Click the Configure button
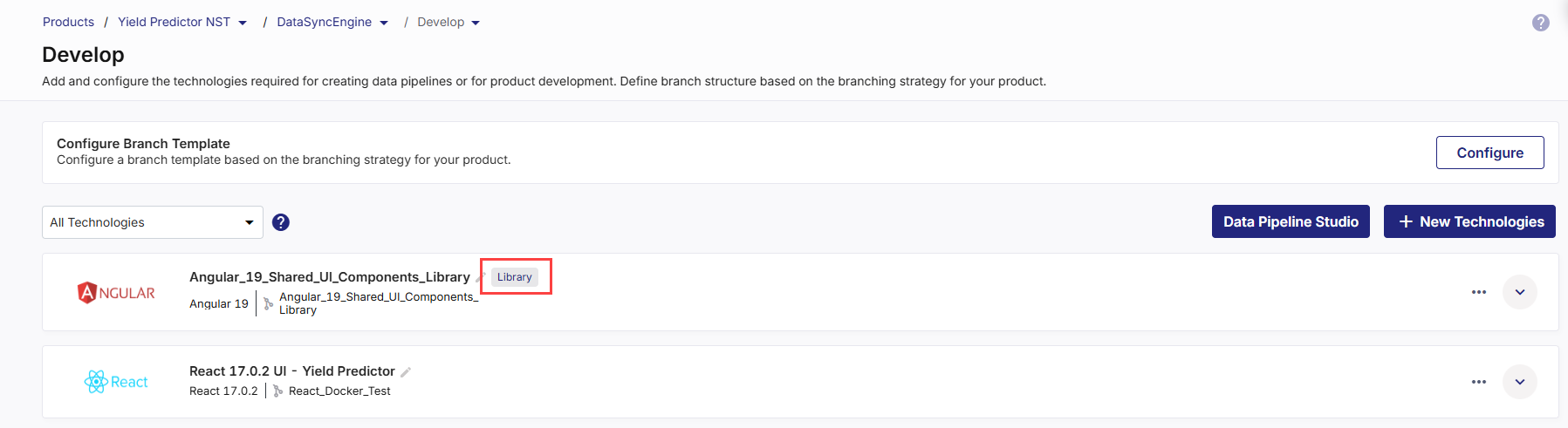1568x428 pixels. (x=1489, y=153)
